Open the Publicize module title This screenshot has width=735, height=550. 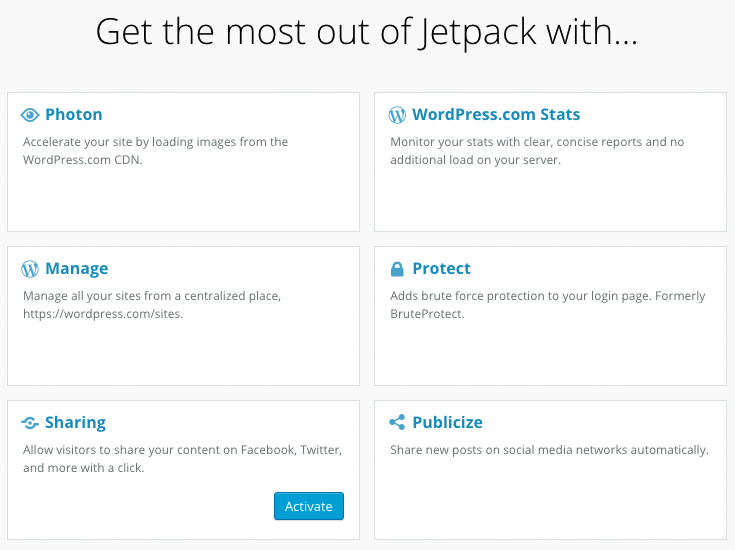click(x=447, y=422)
